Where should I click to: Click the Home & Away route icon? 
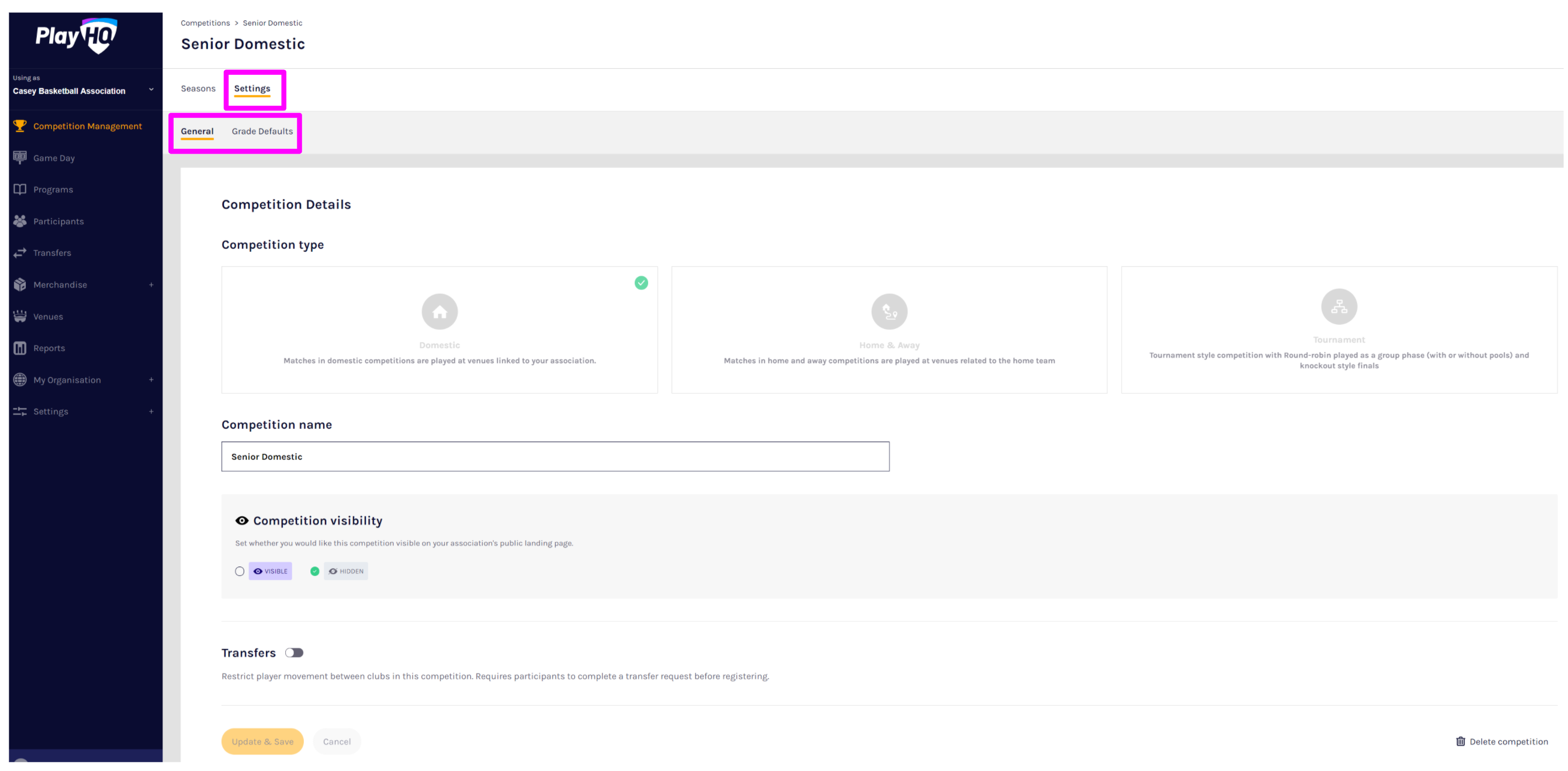[x=889, y=311]
